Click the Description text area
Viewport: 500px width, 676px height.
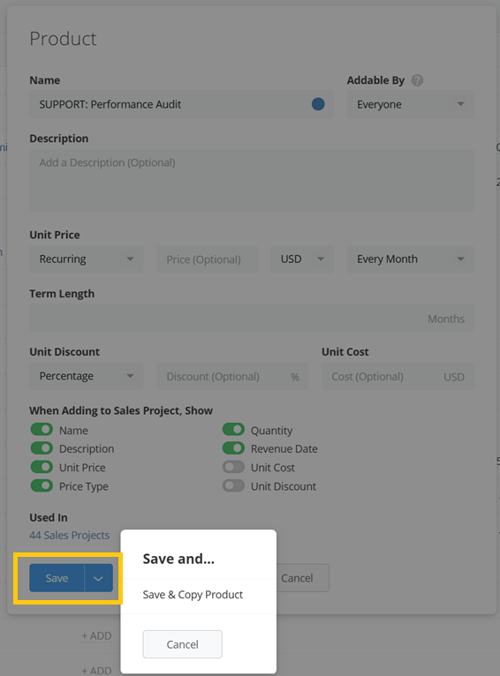(252, 180)
